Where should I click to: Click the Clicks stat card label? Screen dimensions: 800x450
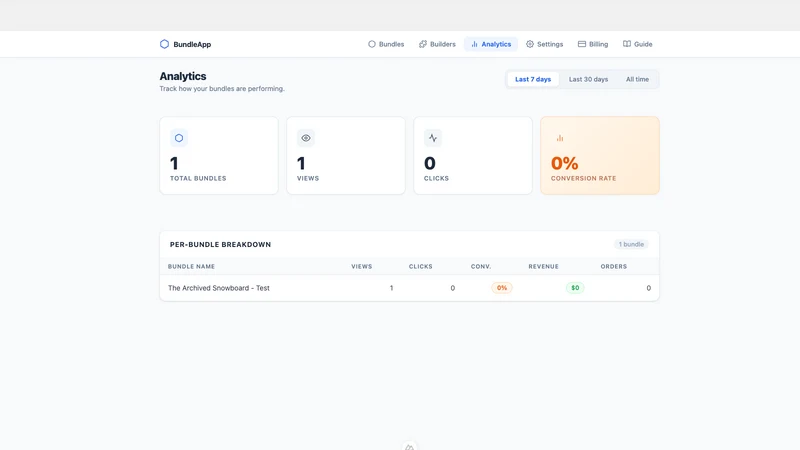pos(436,179)
